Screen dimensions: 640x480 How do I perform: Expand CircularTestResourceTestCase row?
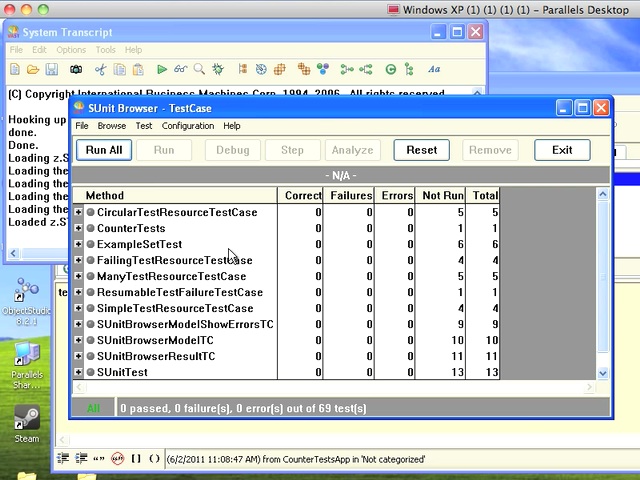(x=78, y=212)
